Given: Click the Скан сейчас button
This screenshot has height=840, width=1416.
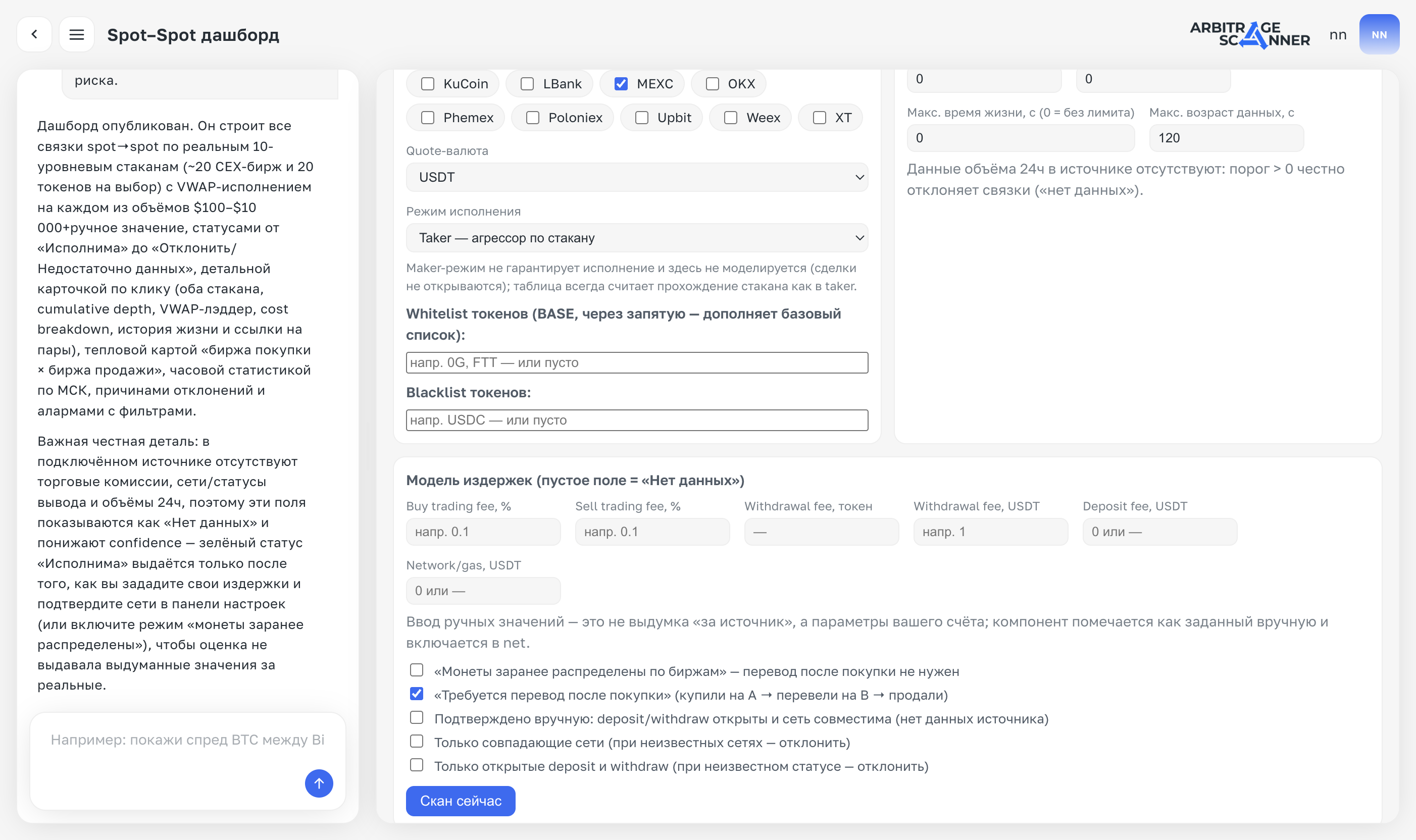Looking at the screenshot, I should 460,801.
